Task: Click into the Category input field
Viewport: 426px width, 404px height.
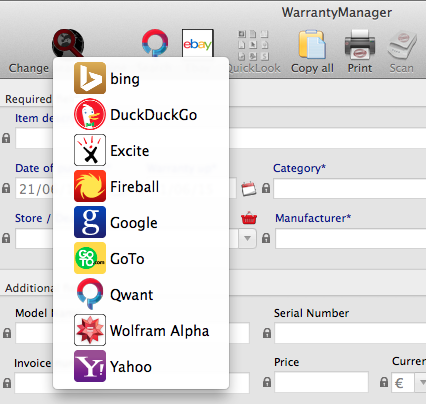Action: pyautogui.click(x=350, y=188)
